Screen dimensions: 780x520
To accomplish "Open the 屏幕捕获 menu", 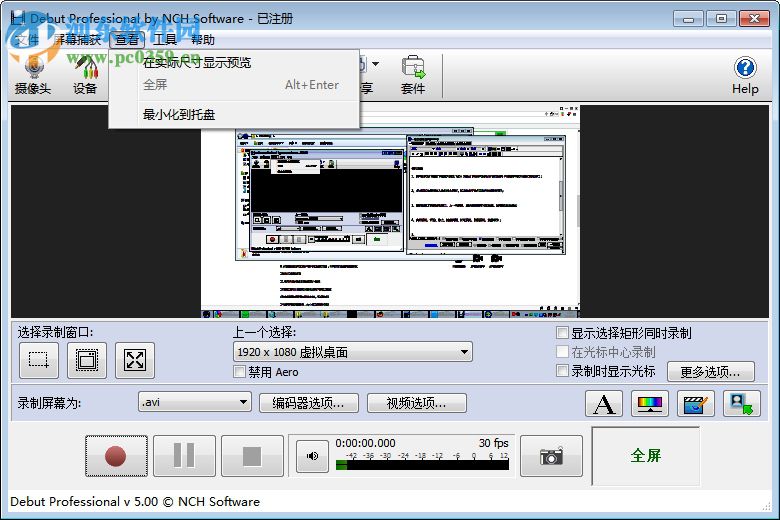I will (78, 39).
